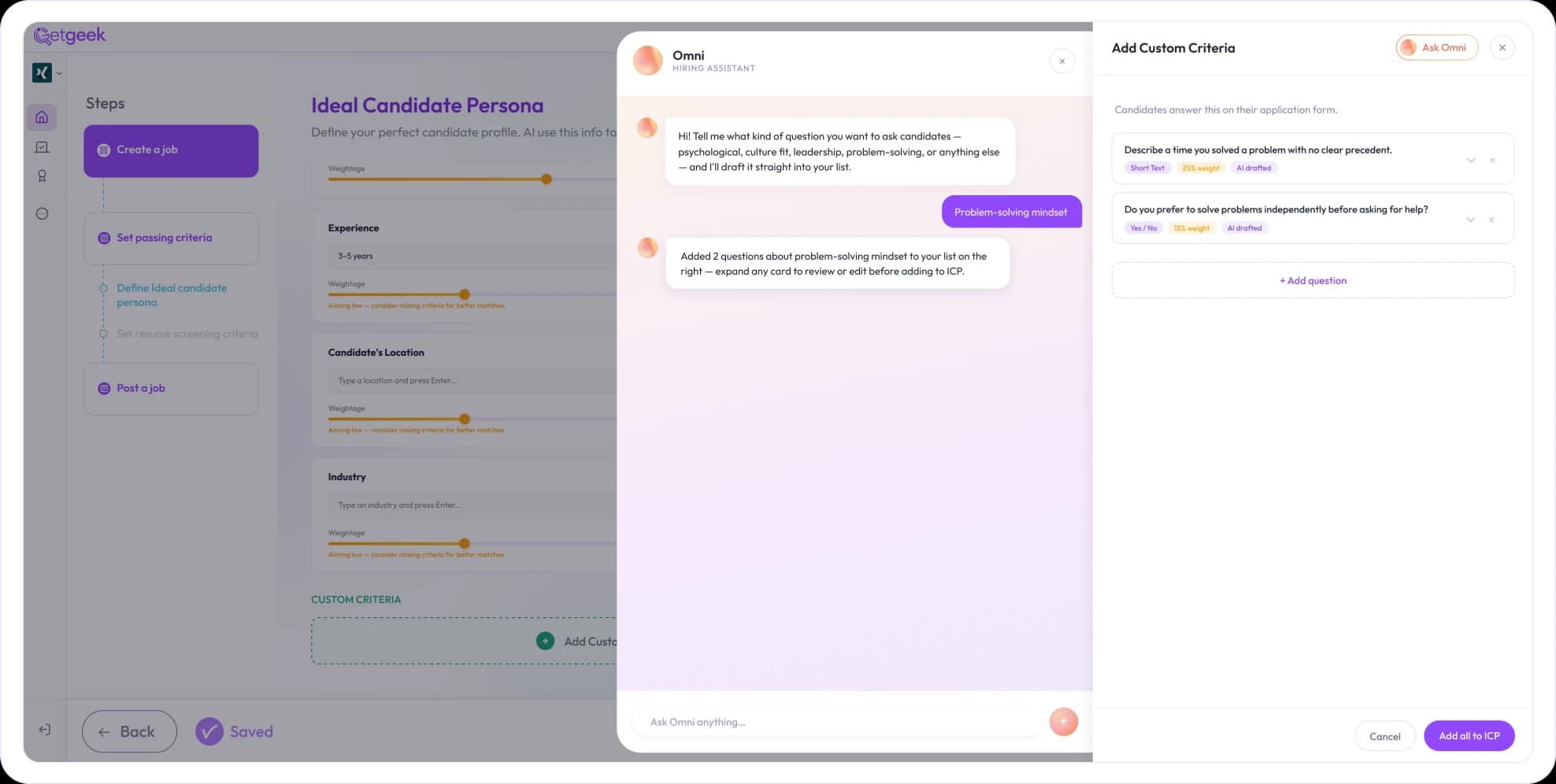Open the Experience '3-5 years' dropdown
The height and width of the screenshot is (784, 1556).
pos(472,256)
